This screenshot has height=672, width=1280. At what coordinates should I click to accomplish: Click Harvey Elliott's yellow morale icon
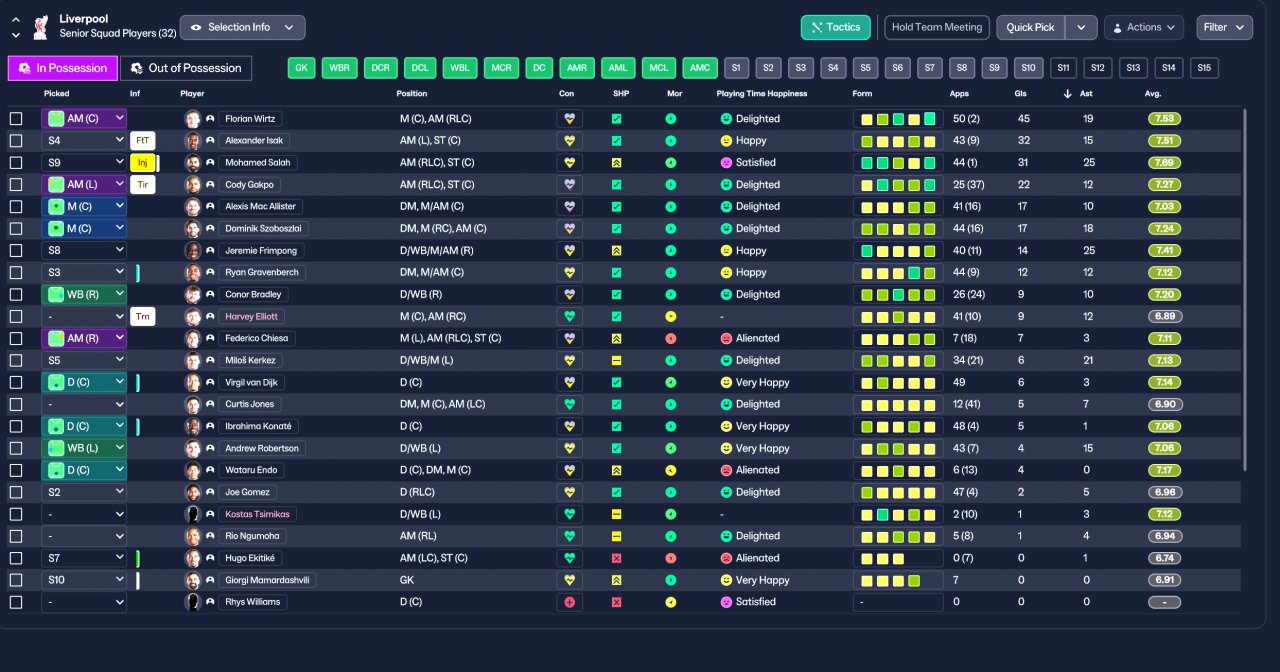671,316
